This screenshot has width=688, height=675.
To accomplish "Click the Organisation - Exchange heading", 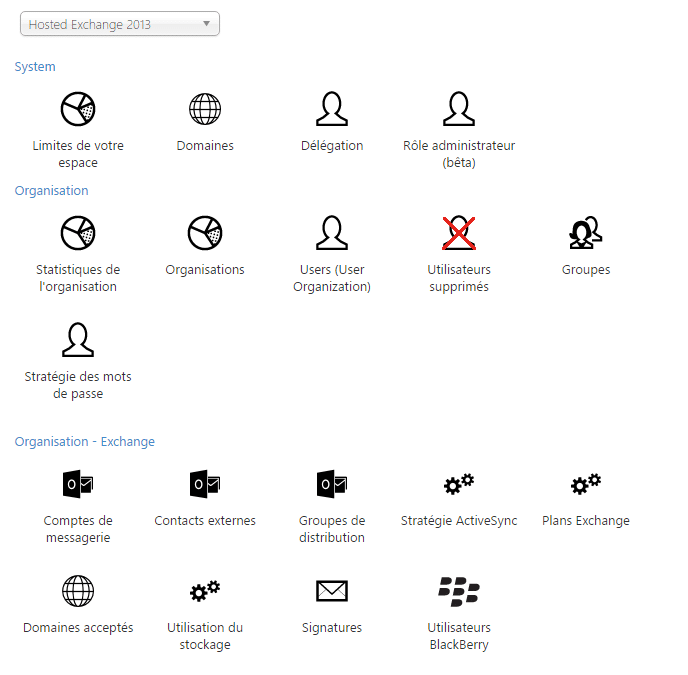I will [85, 442].
